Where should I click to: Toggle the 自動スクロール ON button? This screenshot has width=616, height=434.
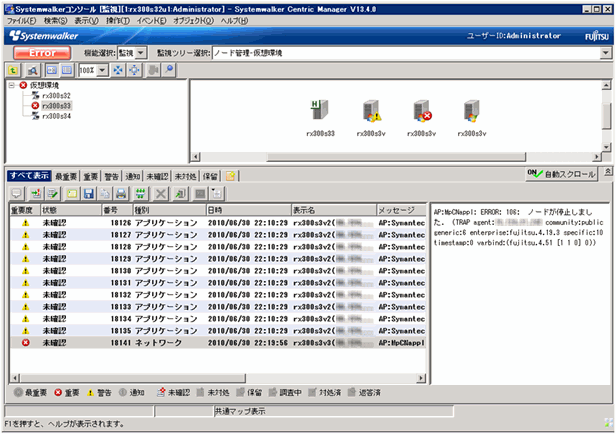[562, 174]
